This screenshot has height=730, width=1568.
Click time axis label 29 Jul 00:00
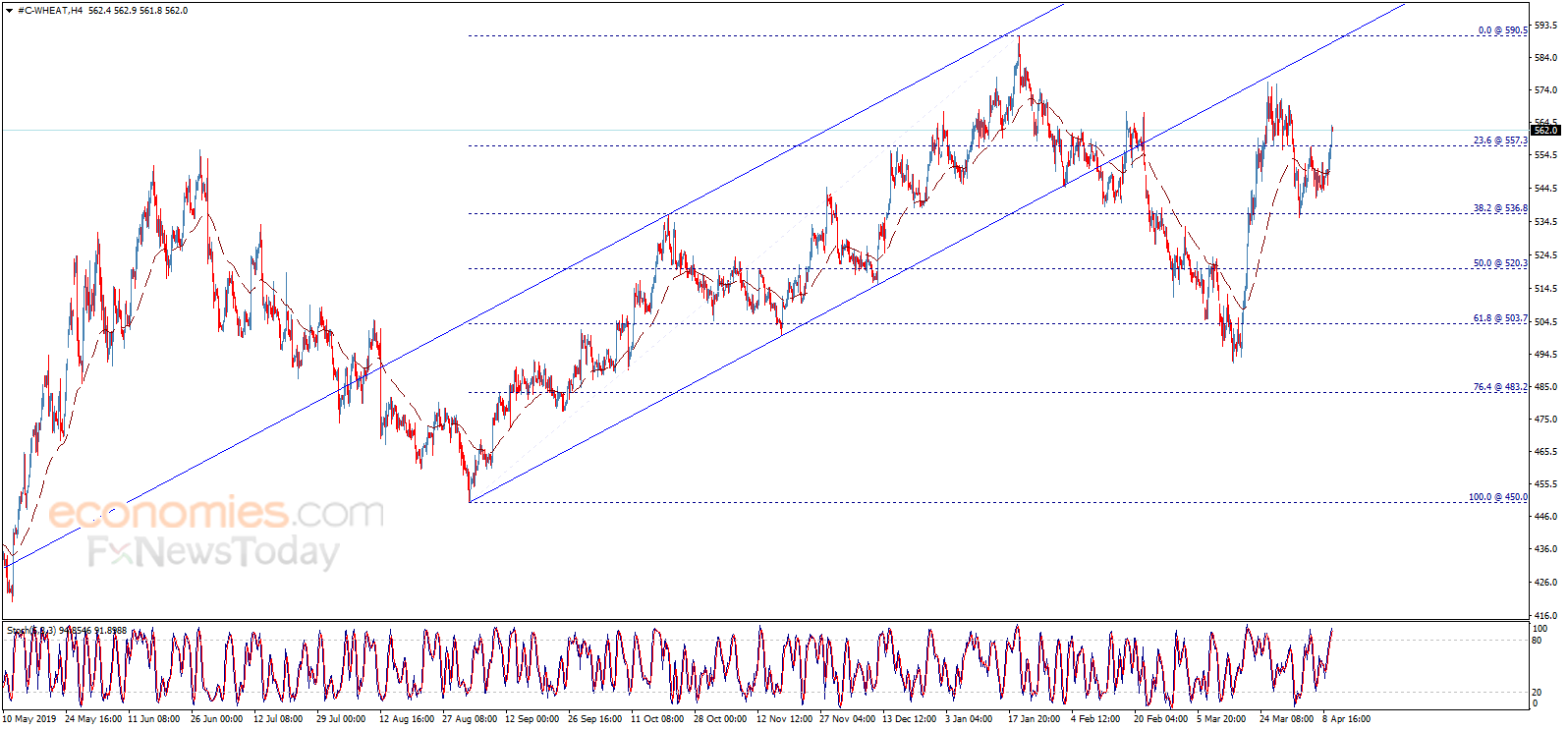point(341,719)
